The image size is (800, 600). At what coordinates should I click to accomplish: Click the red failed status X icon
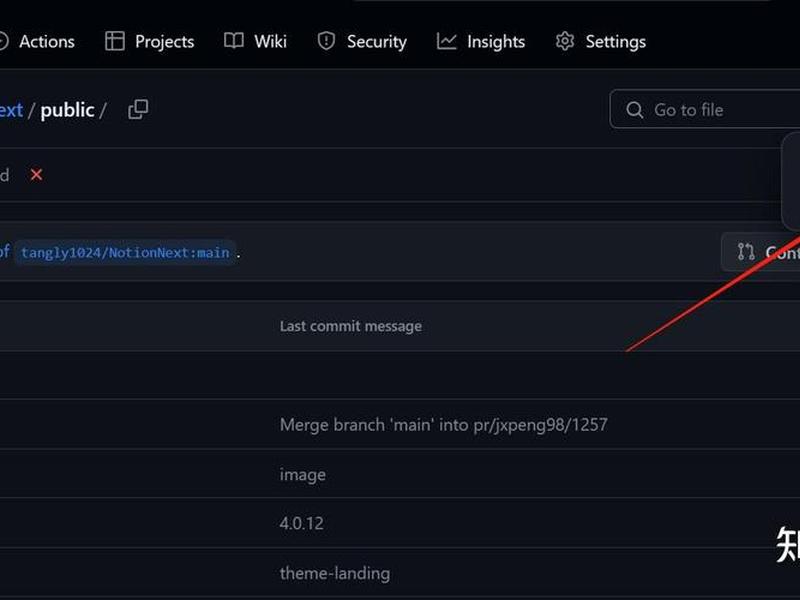tap(36, 174)
